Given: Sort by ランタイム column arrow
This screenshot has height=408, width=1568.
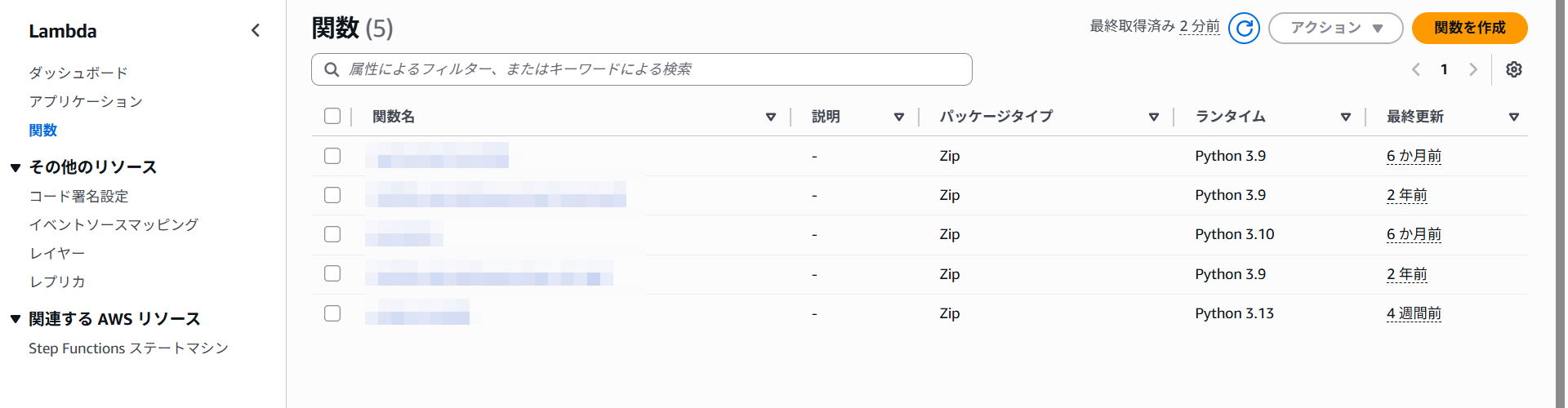Looking at the screenshot, I should [1345, 117].
